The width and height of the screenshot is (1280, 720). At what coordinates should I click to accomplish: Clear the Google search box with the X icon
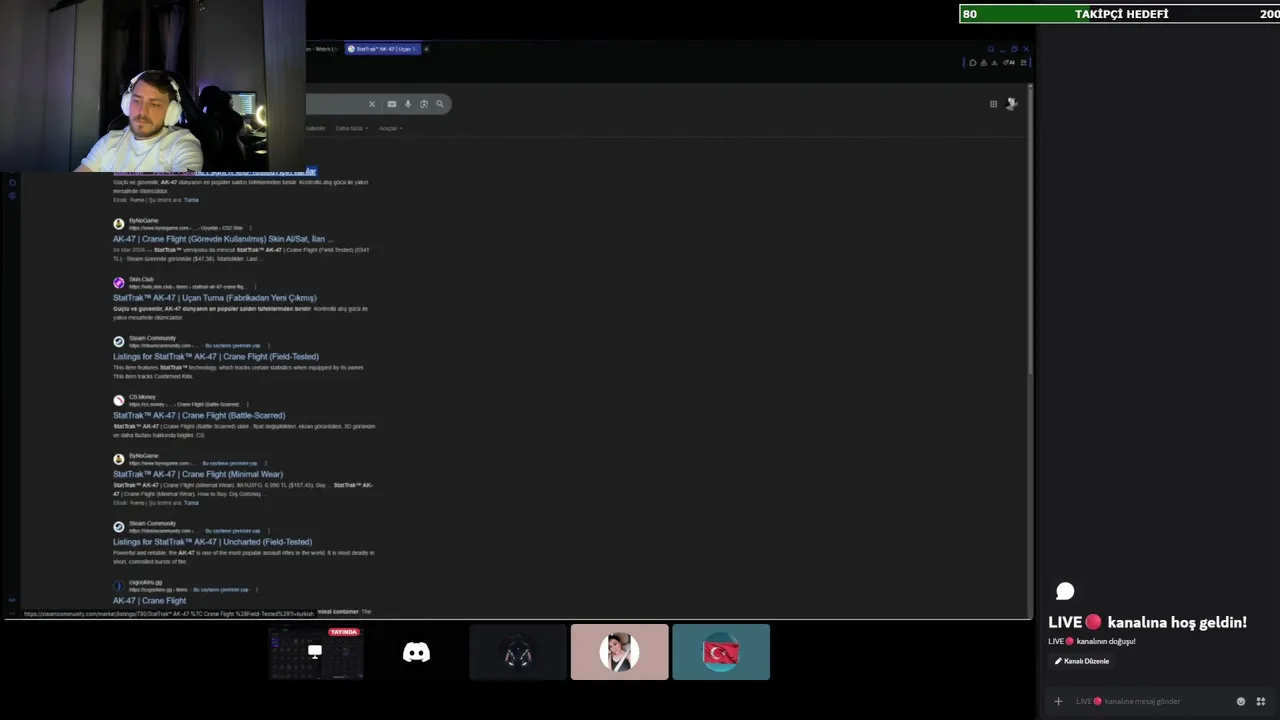[x=372, y=104]
